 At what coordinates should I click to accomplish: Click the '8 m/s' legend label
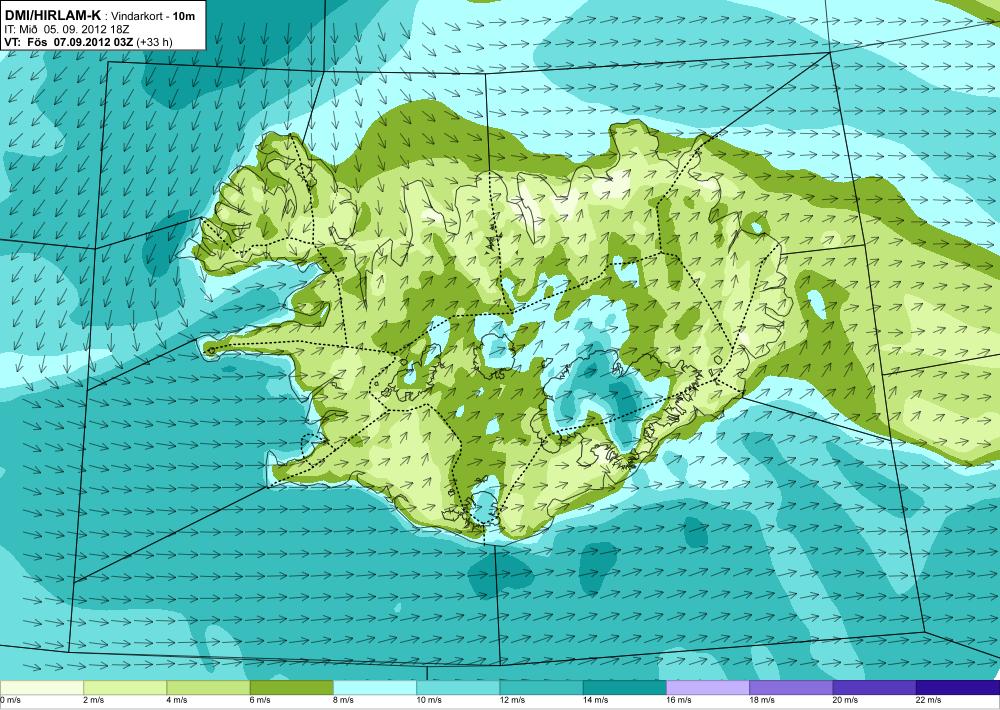[344, 700]
